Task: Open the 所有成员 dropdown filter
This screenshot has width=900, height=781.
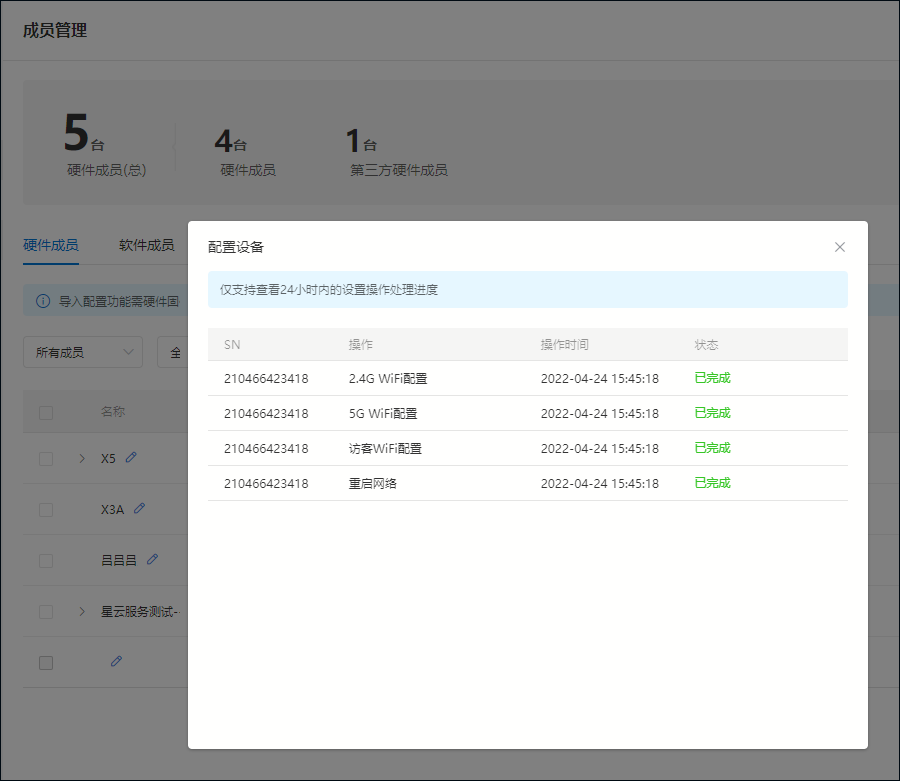Action: [83, 352]
